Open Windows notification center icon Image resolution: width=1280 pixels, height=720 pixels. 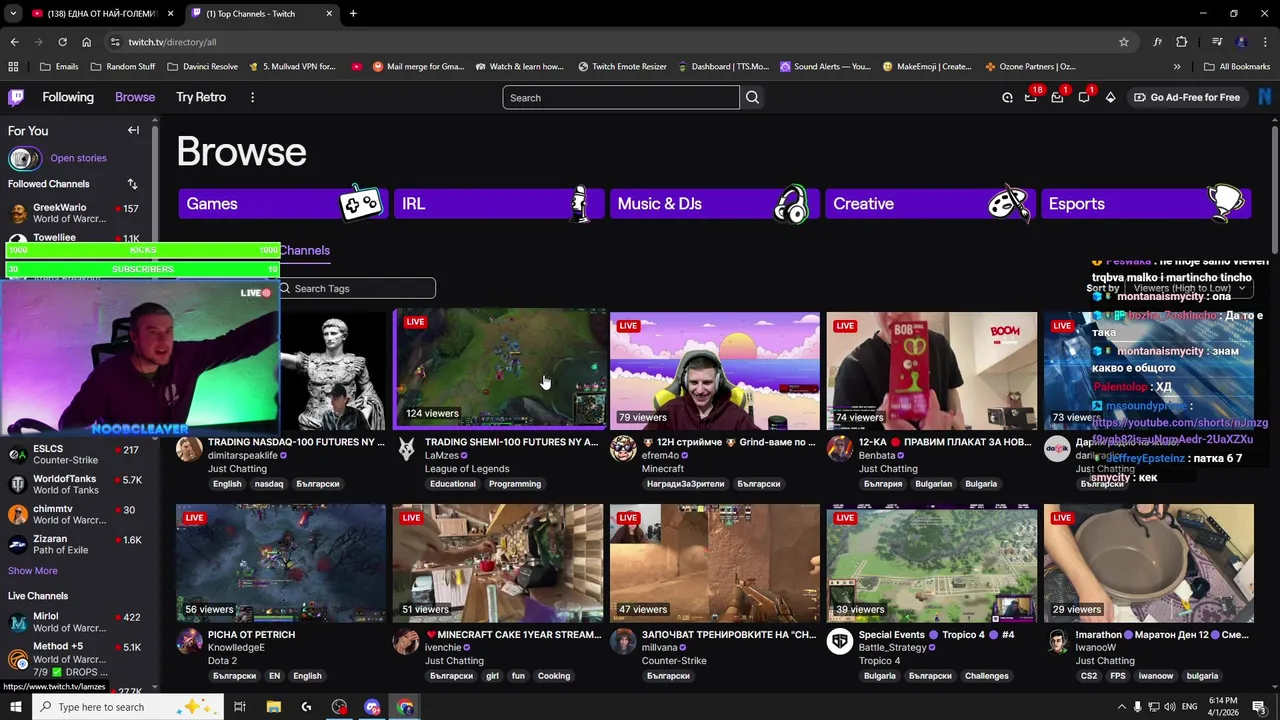(x=1259, y=707)
